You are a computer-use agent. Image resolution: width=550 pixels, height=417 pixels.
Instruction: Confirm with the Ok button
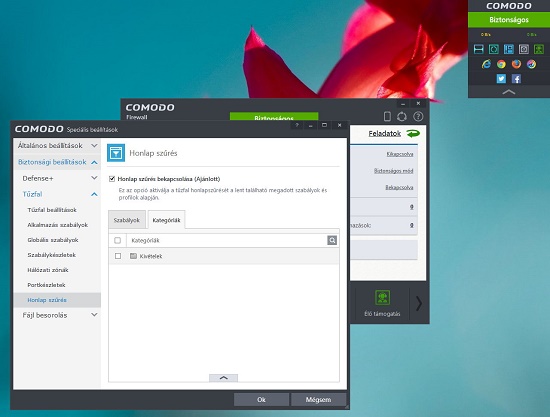(x=261, y=399)
